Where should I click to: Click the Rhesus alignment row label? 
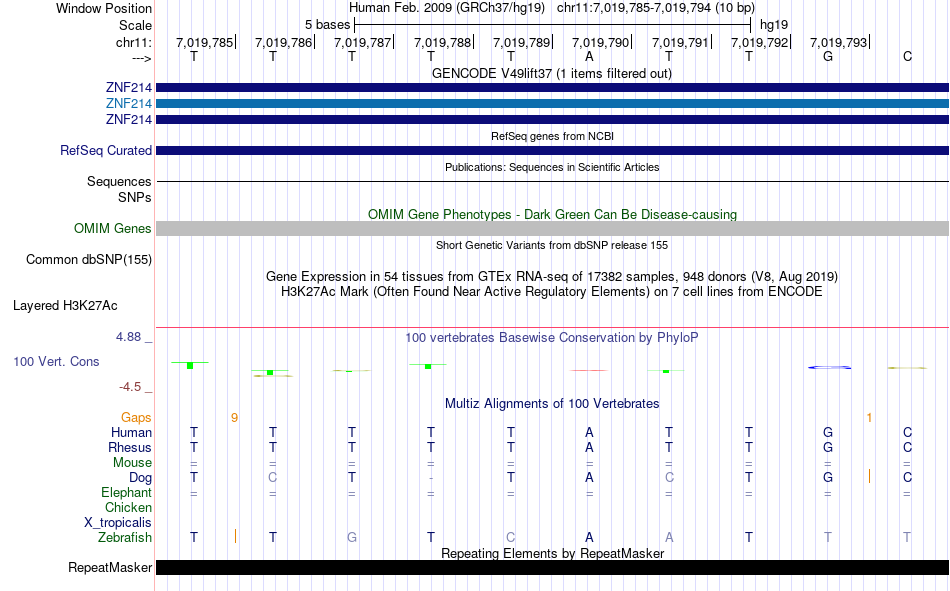130,447
